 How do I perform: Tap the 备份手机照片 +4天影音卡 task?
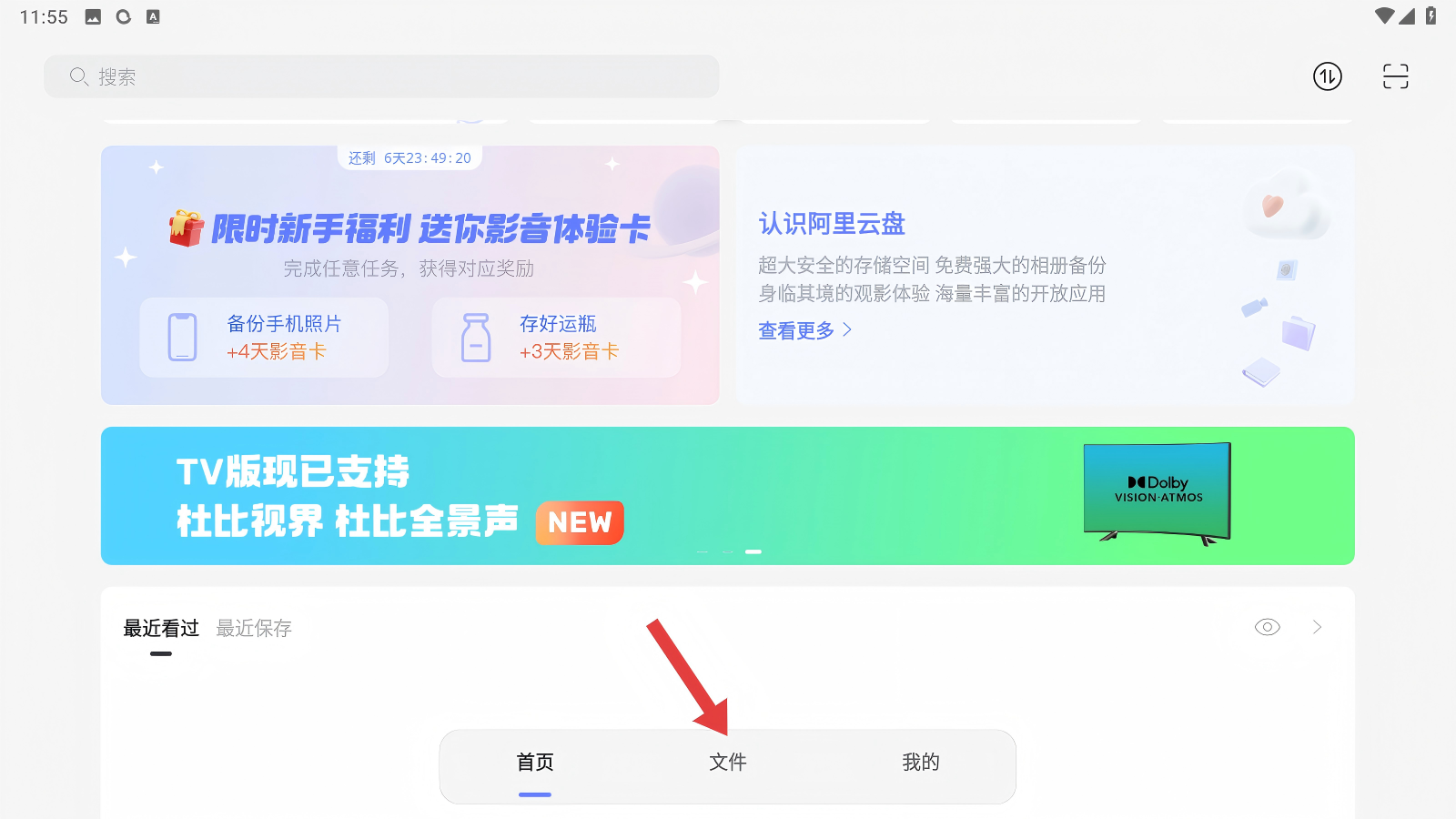tap(264, 338)
